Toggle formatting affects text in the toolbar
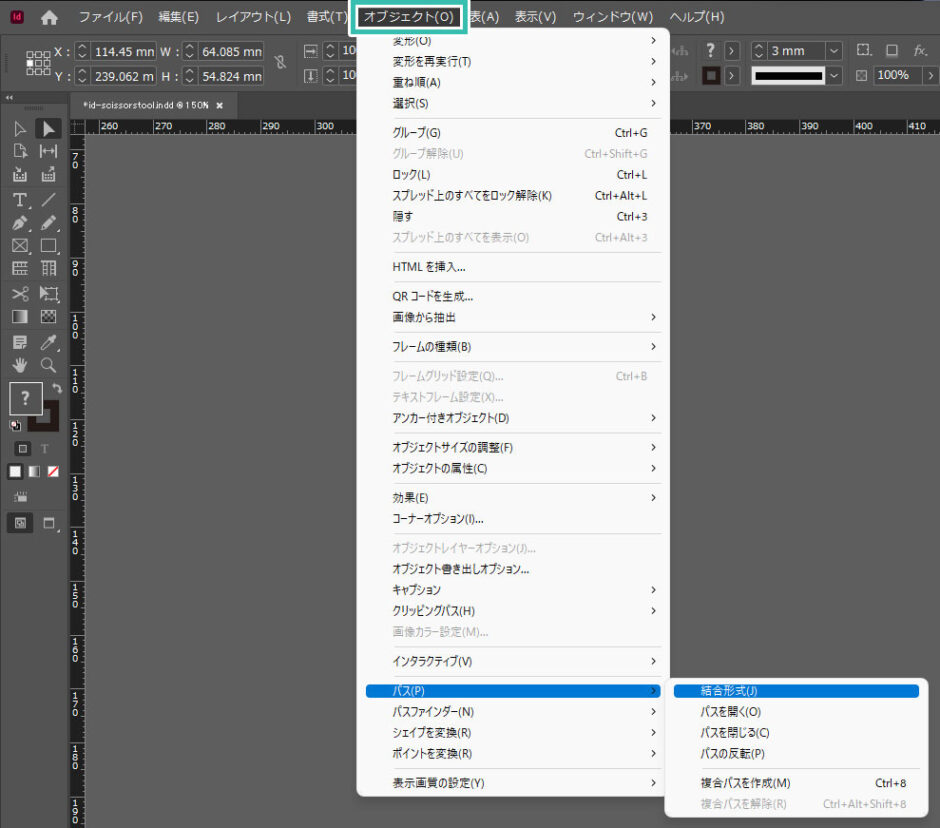940x828 pixels. (x=45, y=447)
